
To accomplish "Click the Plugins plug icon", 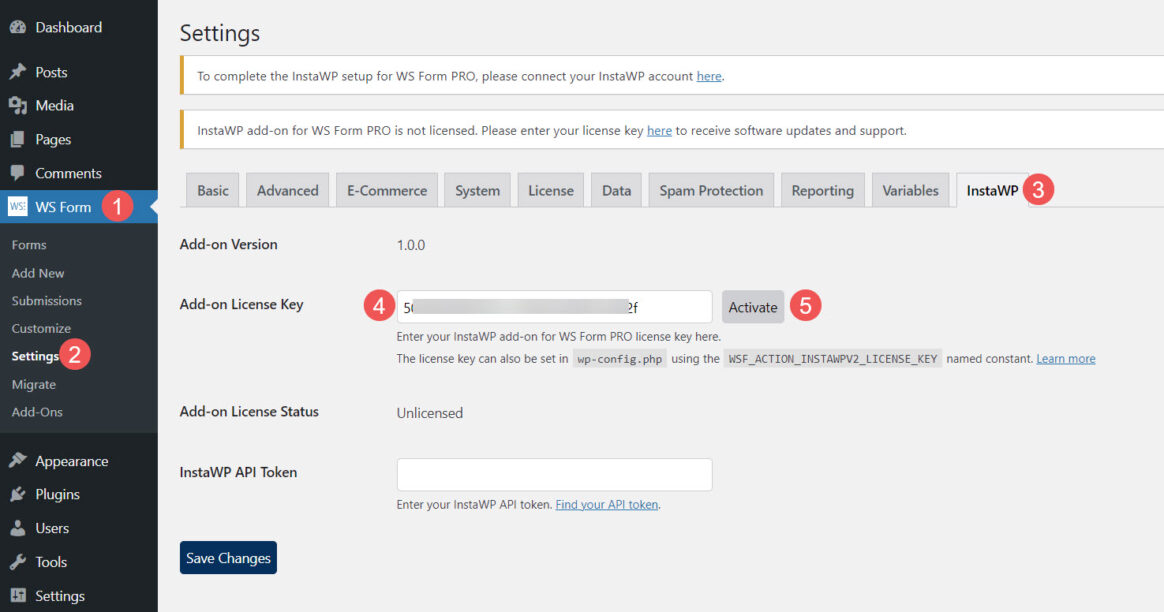I will click(x=18, y=494).
